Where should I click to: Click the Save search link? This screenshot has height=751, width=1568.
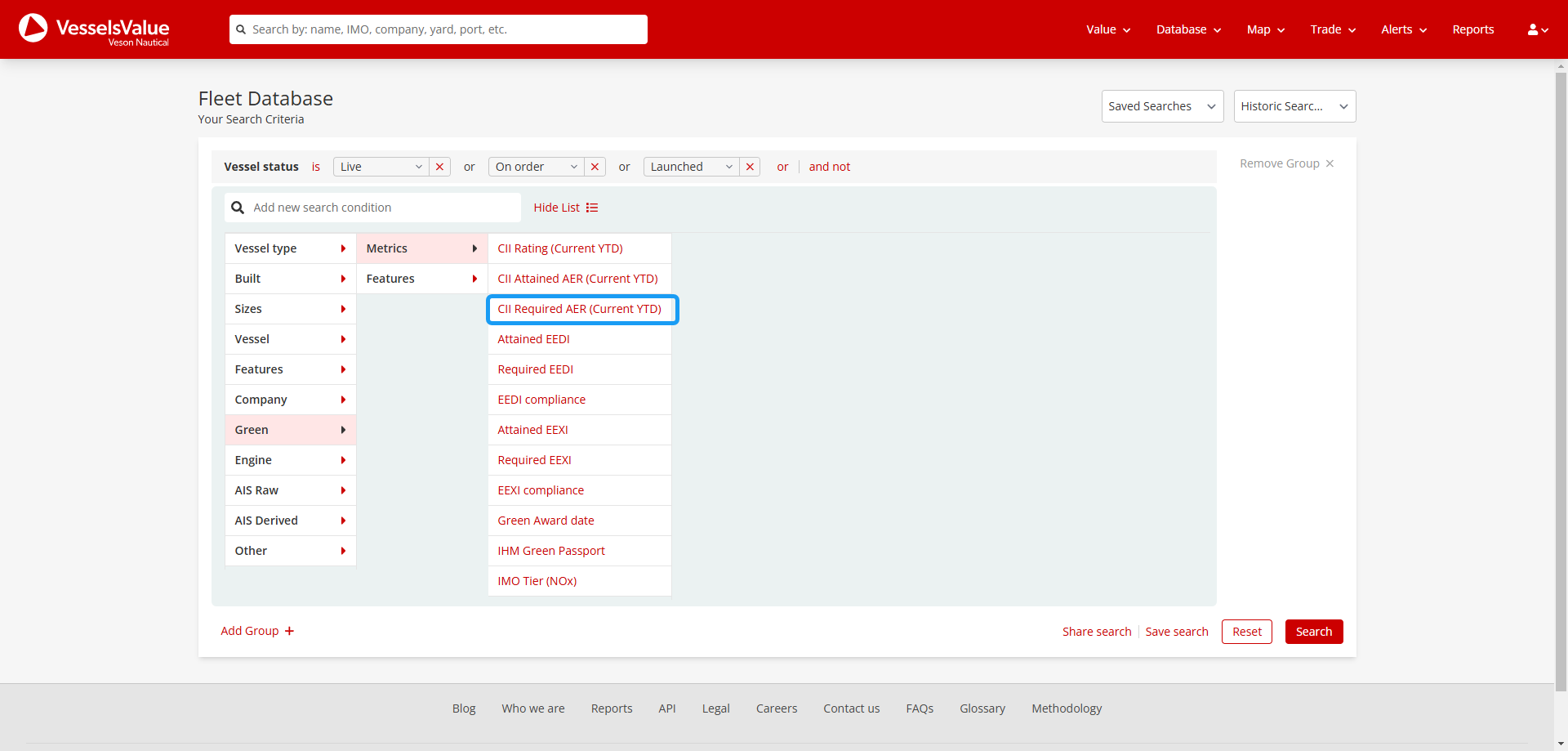[1176, 632]
